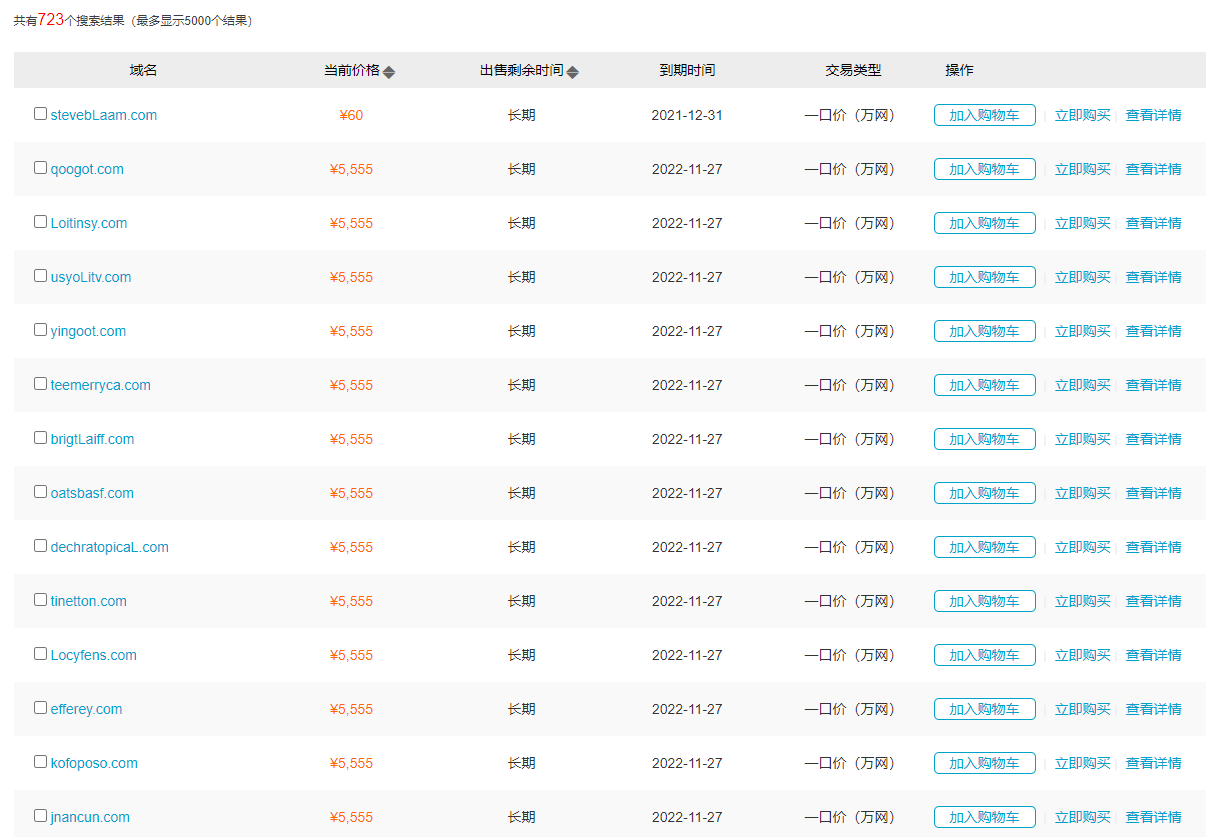Open the brigtLaiff.com domain link
Screen dimensions: 1206x837
pyautogui.click(x=92, y=439)
